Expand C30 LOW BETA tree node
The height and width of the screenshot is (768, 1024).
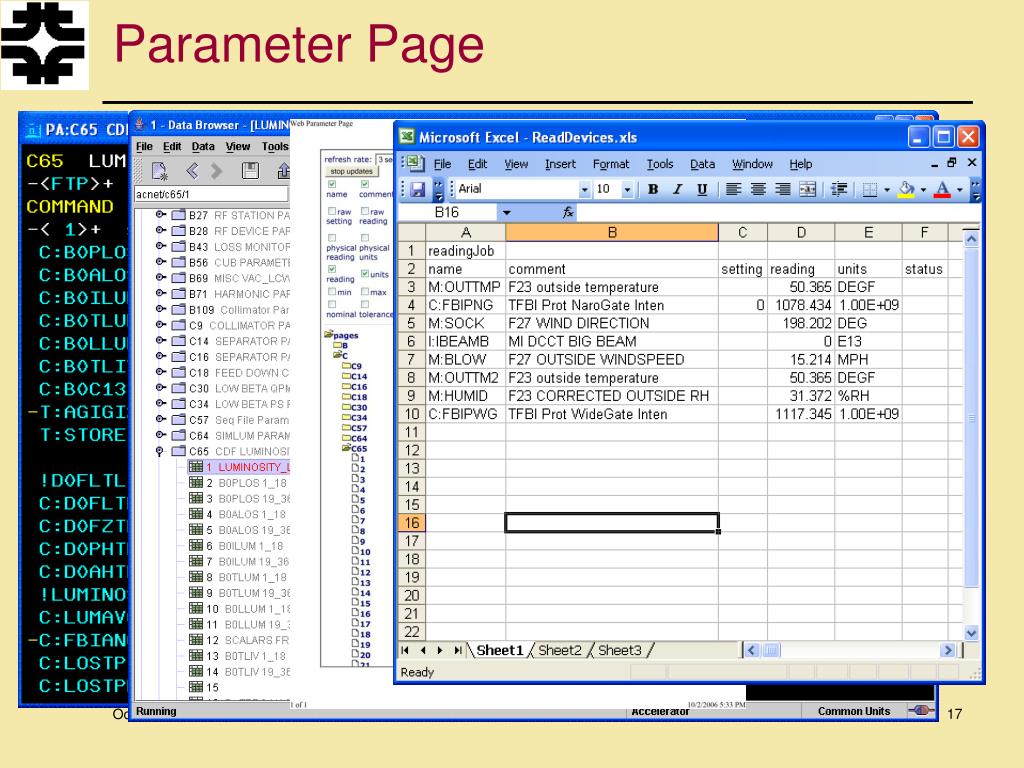coord(160,388)
